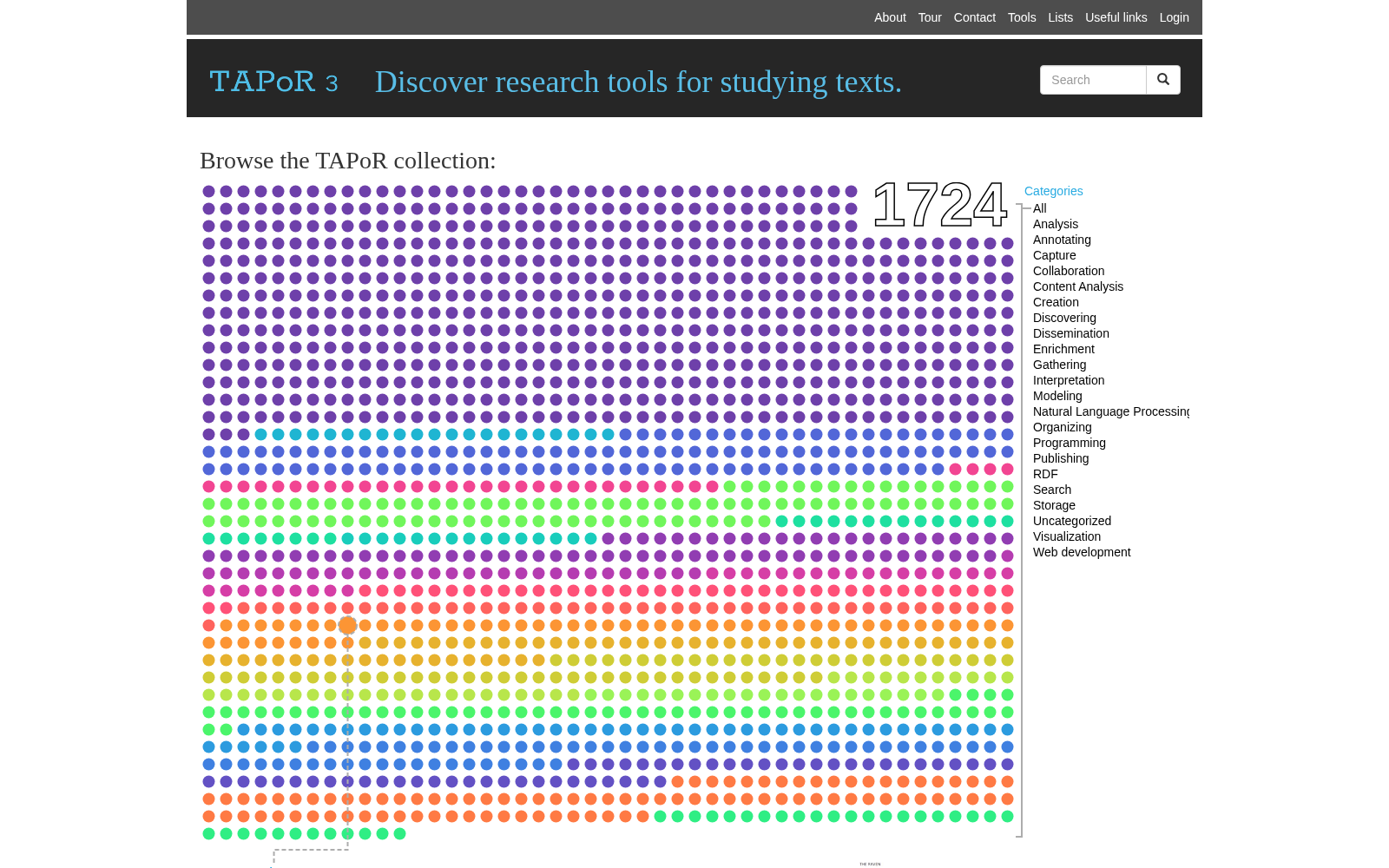Select the Programming category
This screenshot has height=868, width=1389.
(1070, 443)
